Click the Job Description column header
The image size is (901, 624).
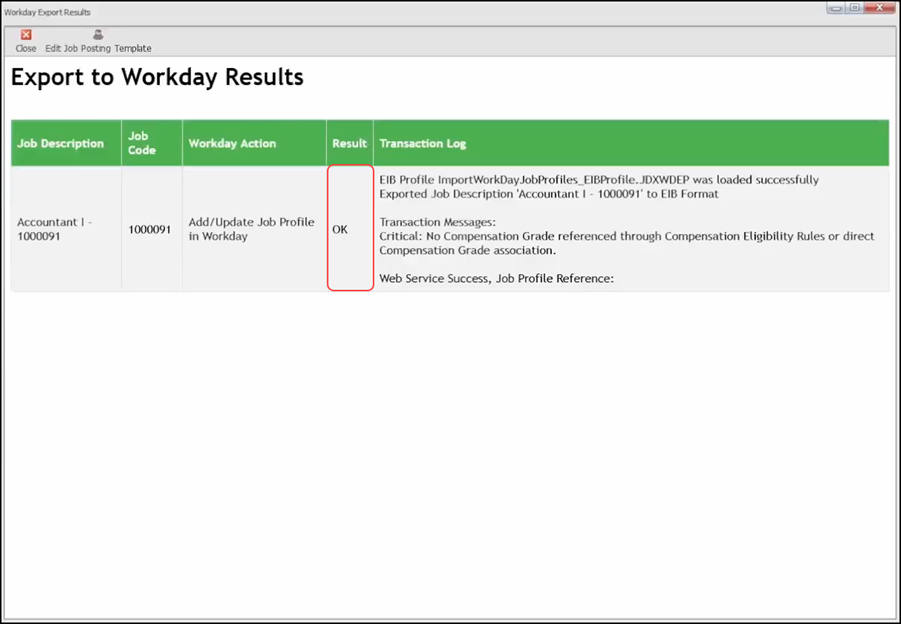[61, 144]
